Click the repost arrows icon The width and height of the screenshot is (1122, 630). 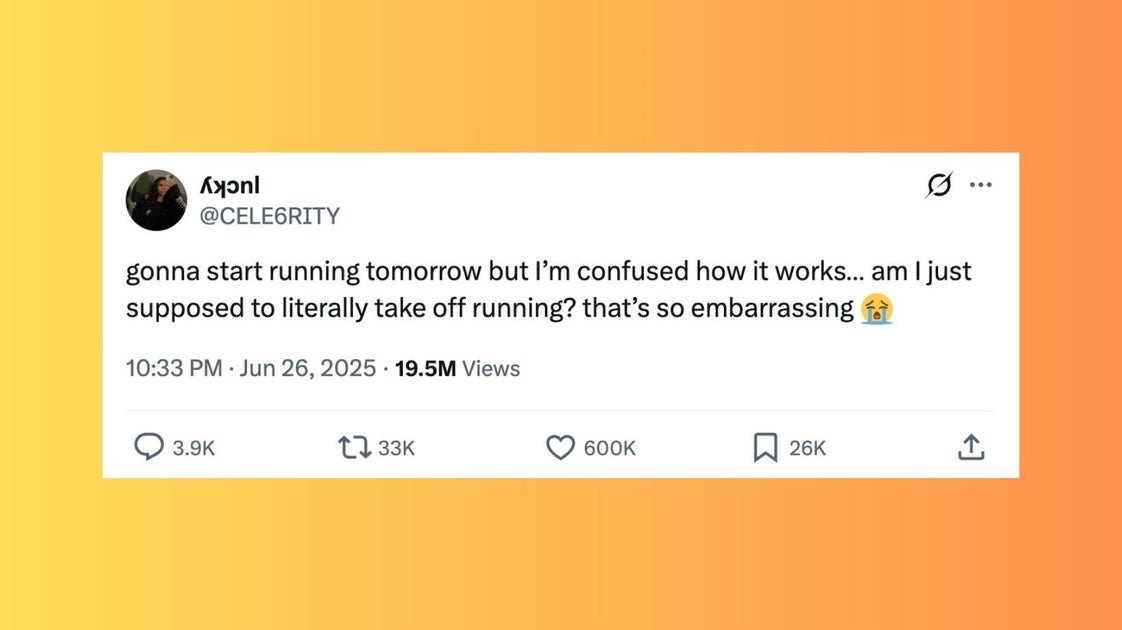355,448
